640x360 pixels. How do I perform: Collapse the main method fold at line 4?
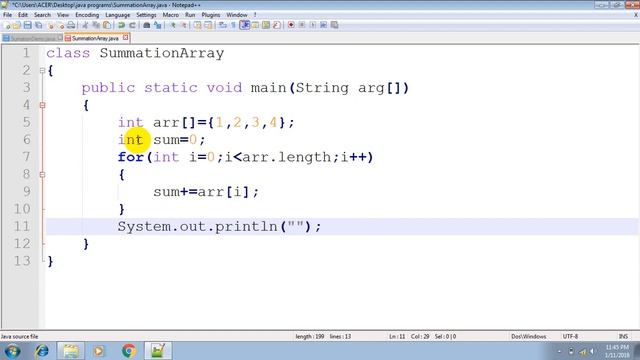point(42,105)
